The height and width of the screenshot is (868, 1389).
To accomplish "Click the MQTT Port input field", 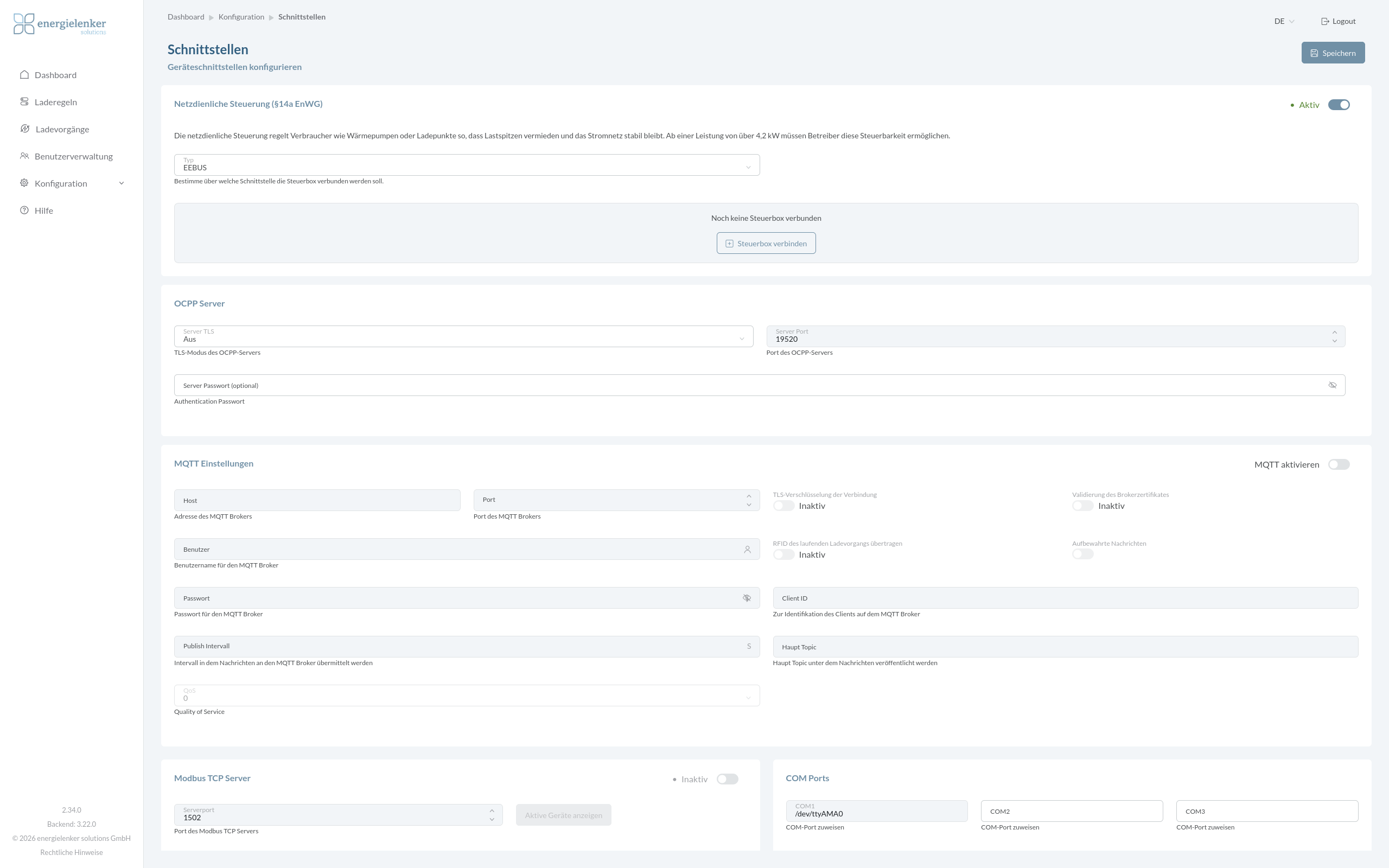I will coord(616,500).
